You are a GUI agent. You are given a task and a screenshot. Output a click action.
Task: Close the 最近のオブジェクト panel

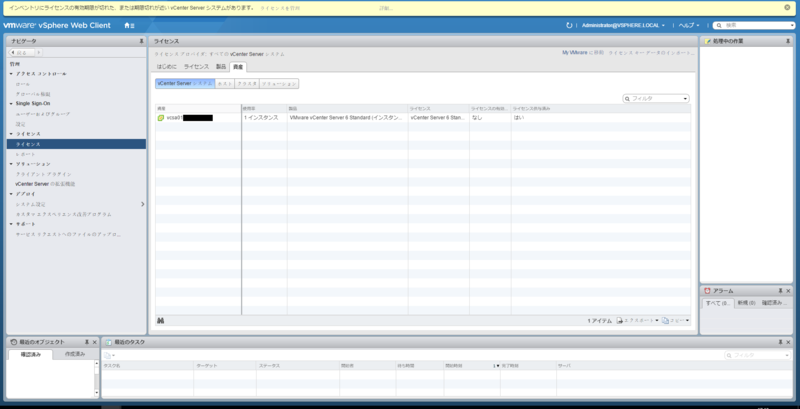click(x=94, y=342)
